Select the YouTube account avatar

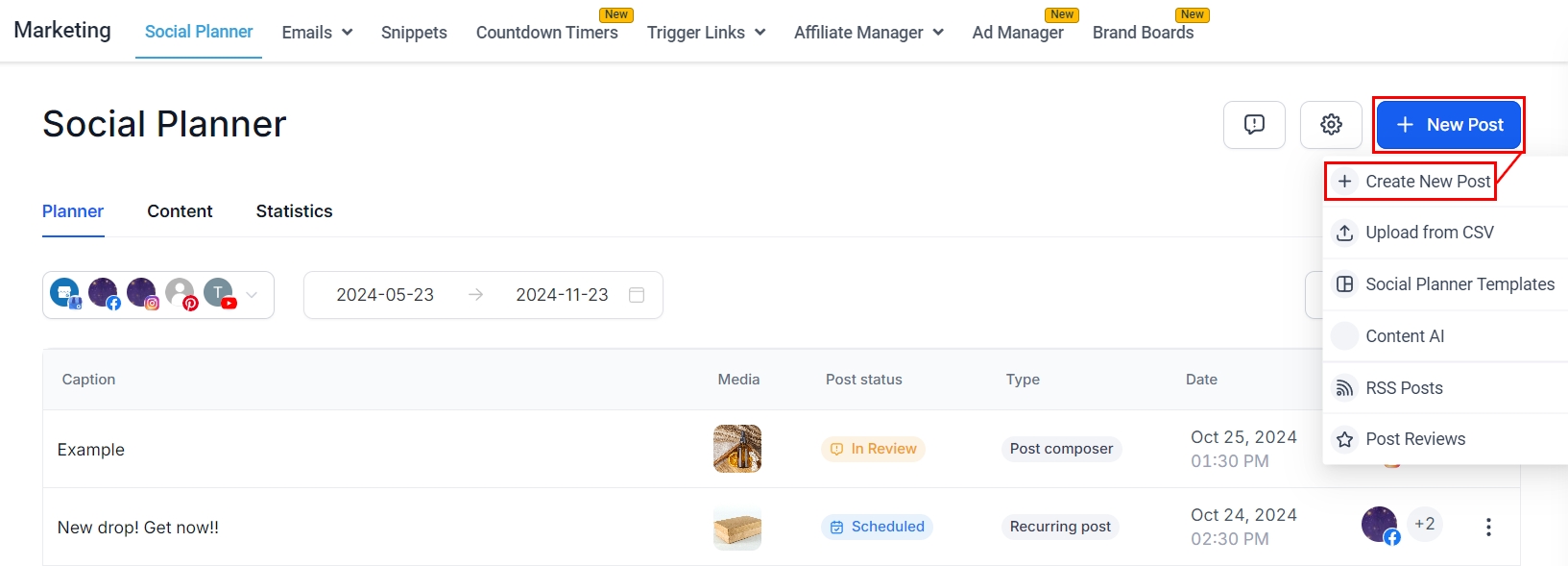pos(219,293)
